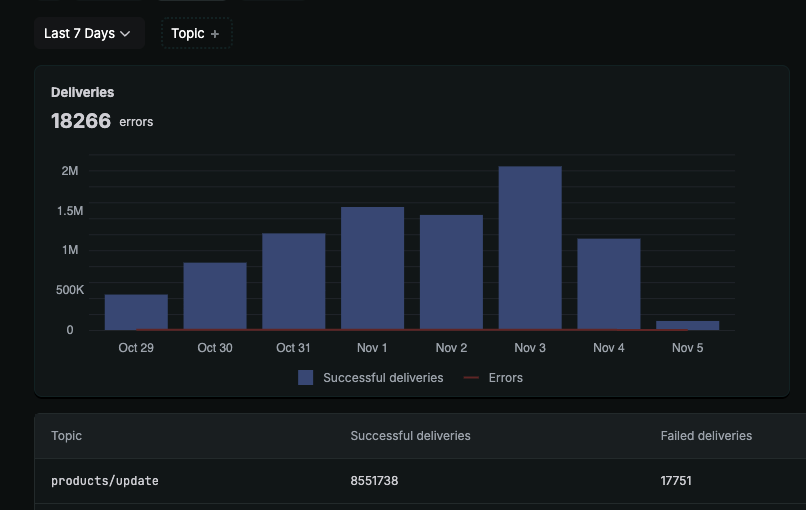Click the Successful deliveries legend label
Screen dimensions: 806x510
pyautogui.click(x=383, y=378)
